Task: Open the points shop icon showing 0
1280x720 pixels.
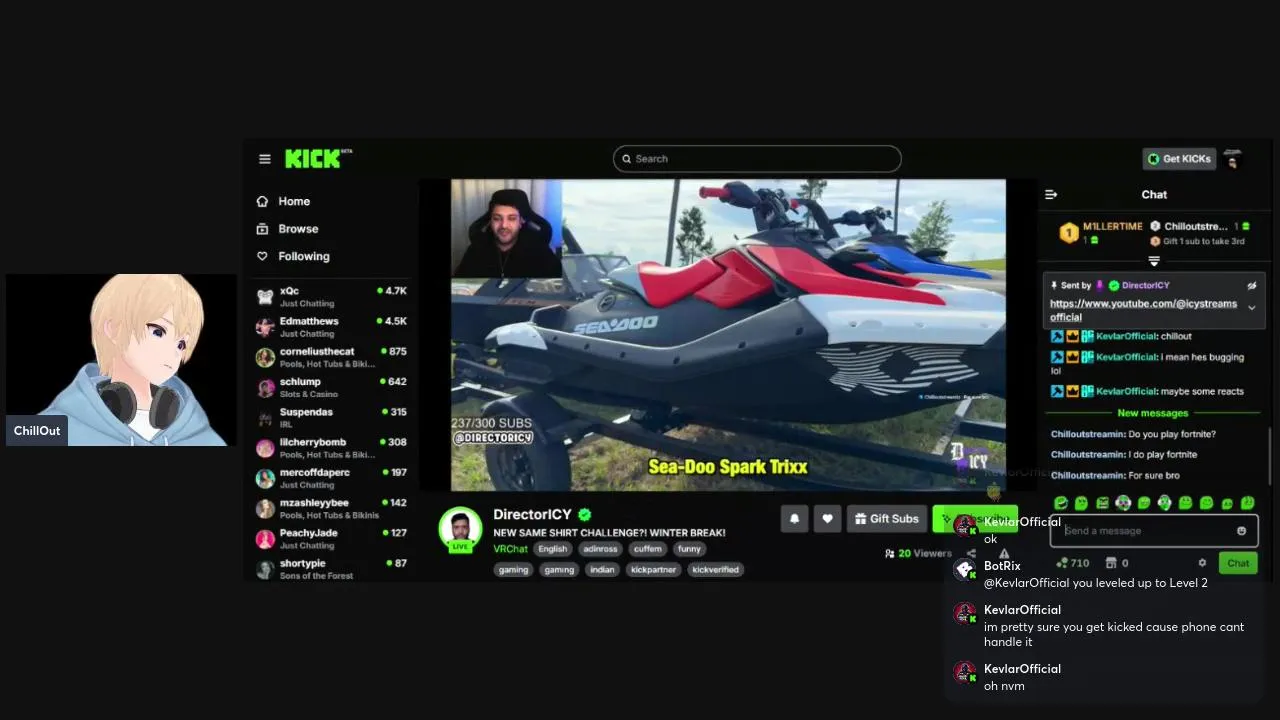Action: pos(1116,563)
